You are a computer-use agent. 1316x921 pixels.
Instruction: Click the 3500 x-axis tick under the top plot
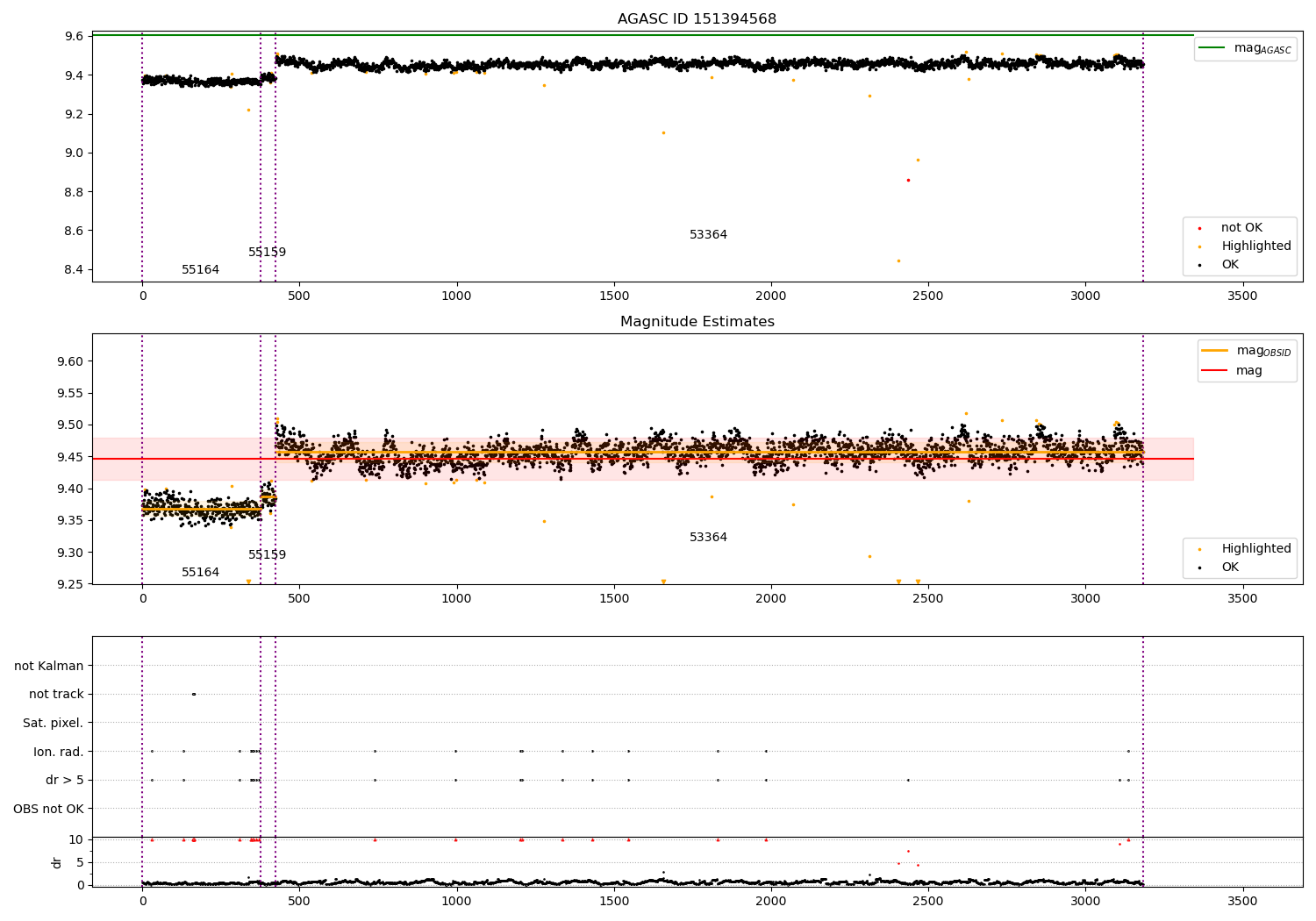pyautogui.click(x=1242, y=296)
